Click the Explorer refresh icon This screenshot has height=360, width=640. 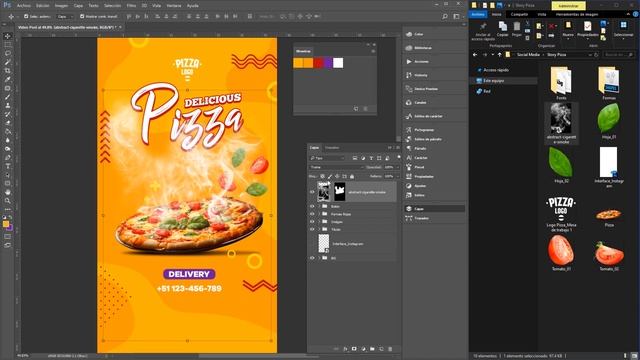click(x=596, y=54)
